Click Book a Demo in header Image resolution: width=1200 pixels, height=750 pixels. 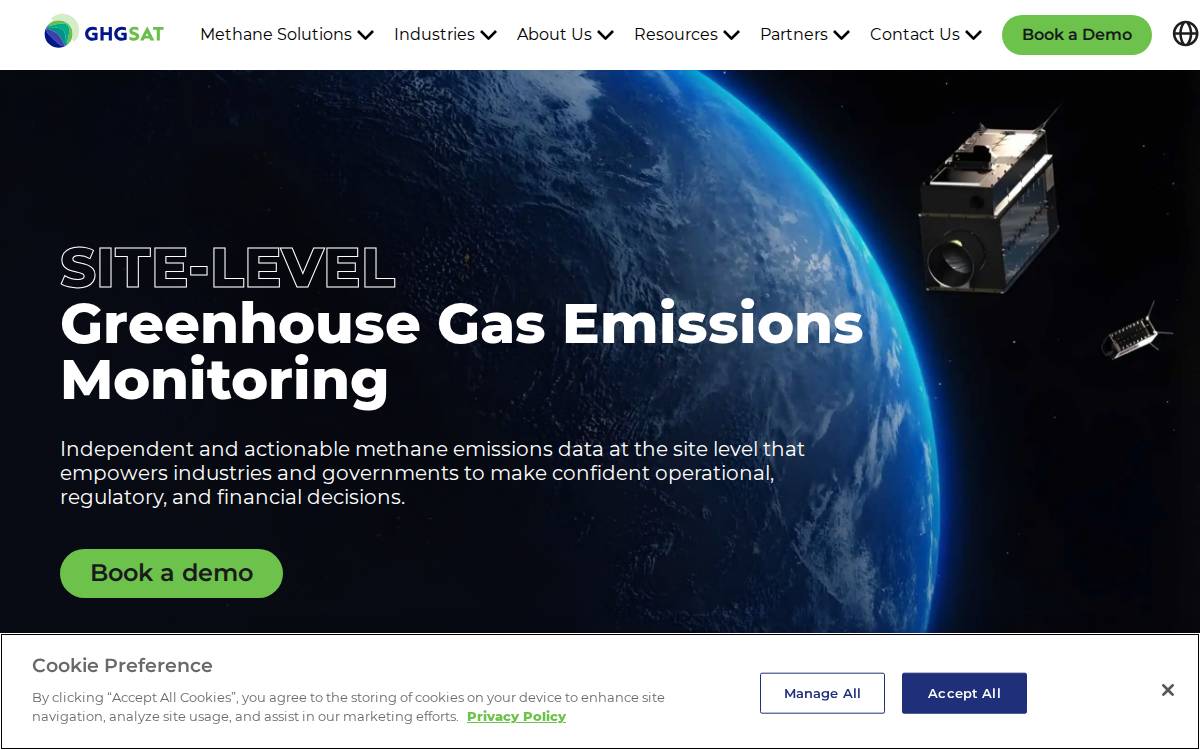(x=1077, y=35)
